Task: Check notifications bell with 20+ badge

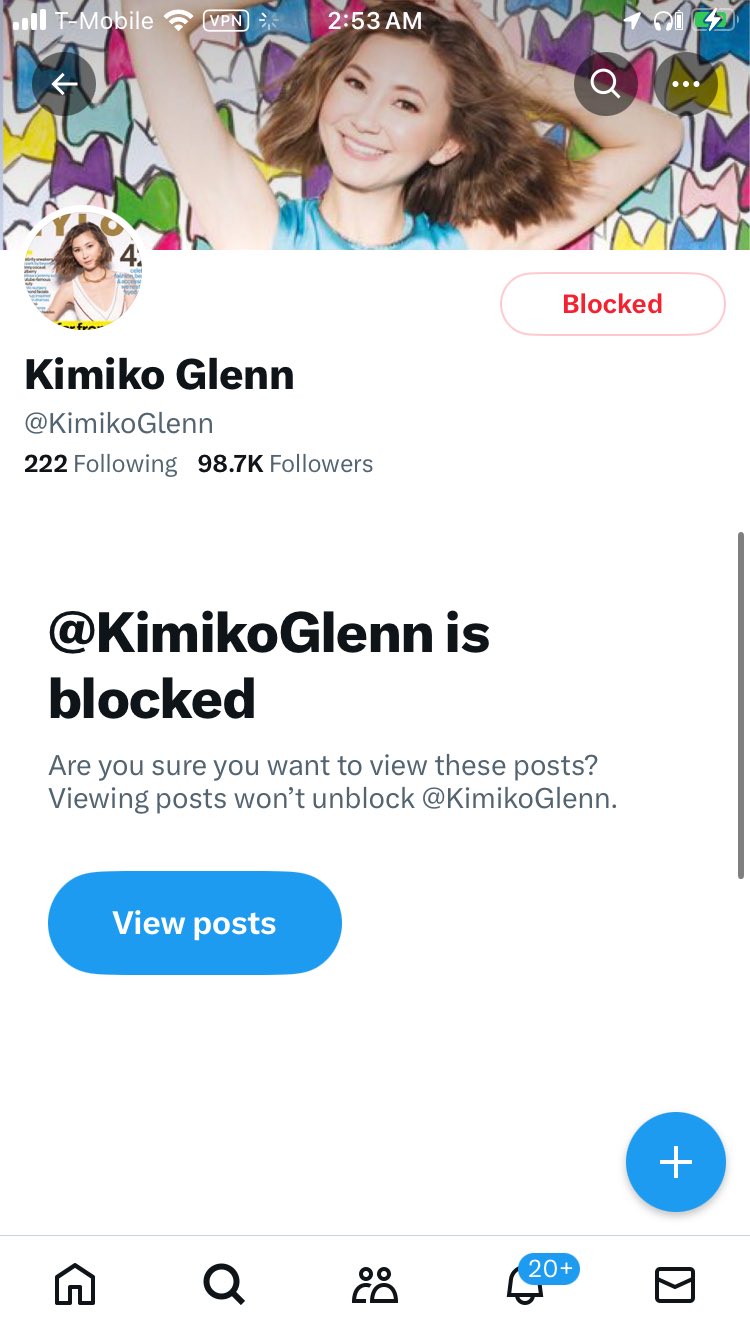Action: click(x=526, y=1284)
